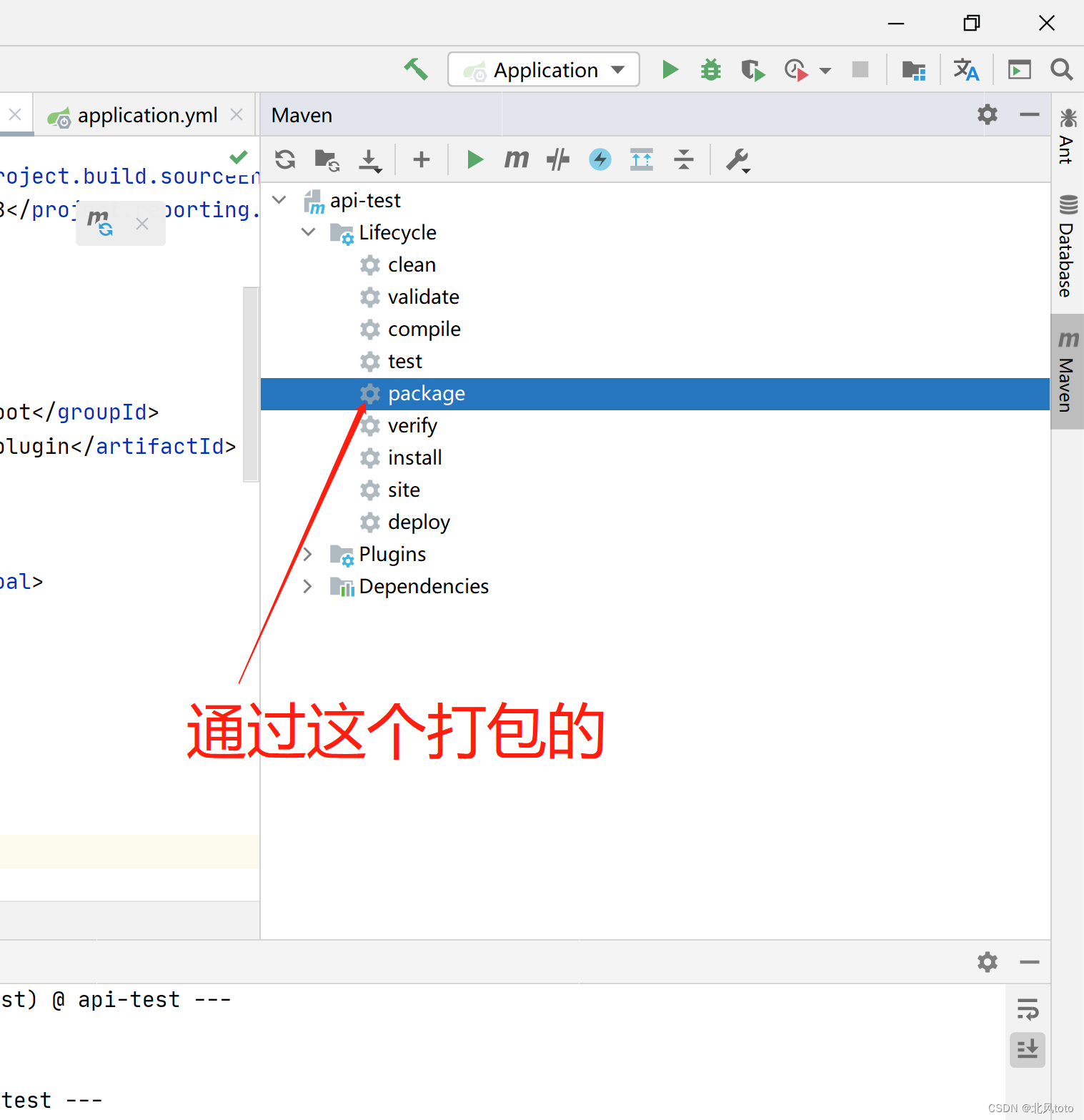Click the Translate icon

click(966, 69)
